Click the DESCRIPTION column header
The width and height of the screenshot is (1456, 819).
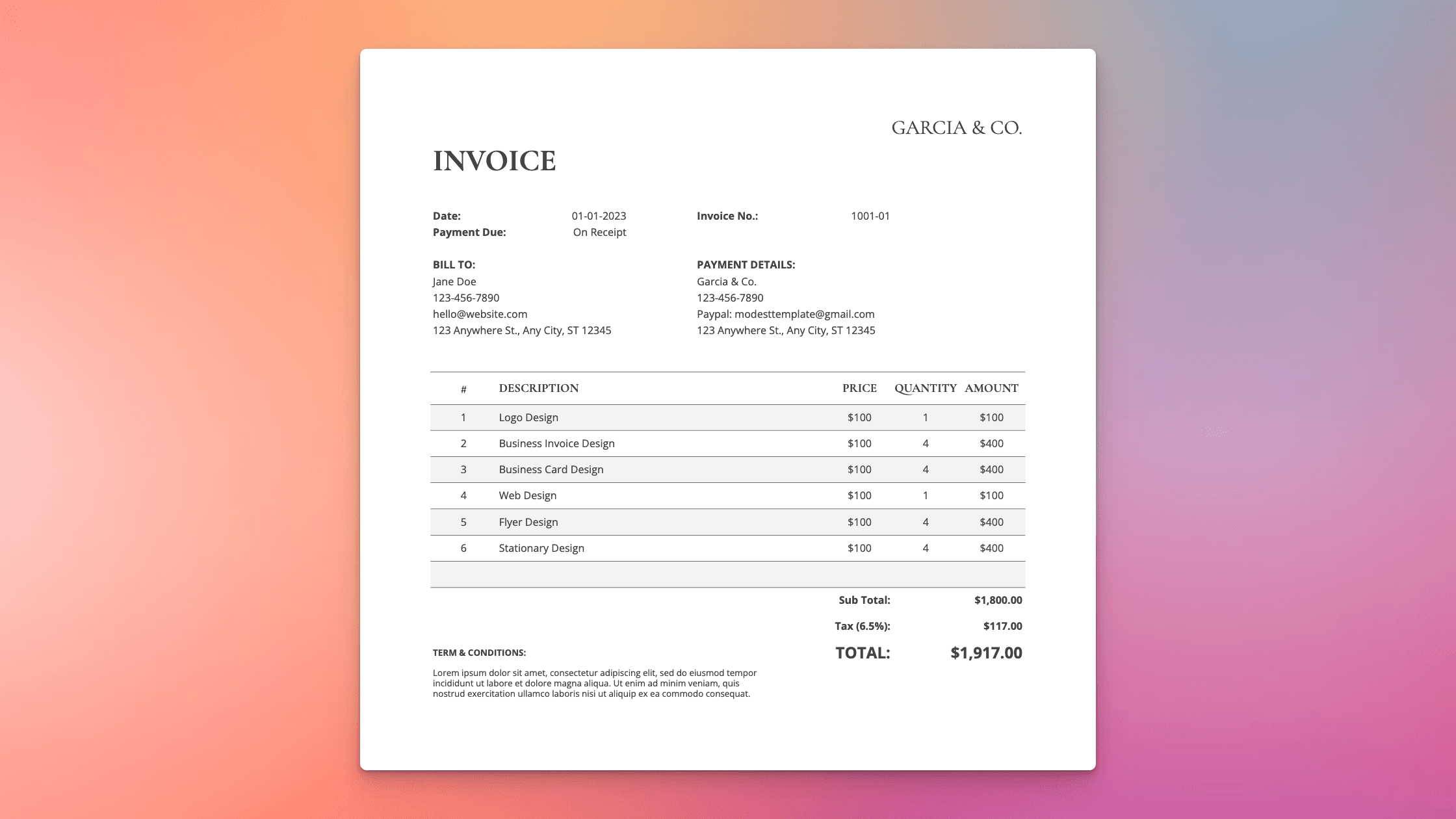tap(538, 388)
